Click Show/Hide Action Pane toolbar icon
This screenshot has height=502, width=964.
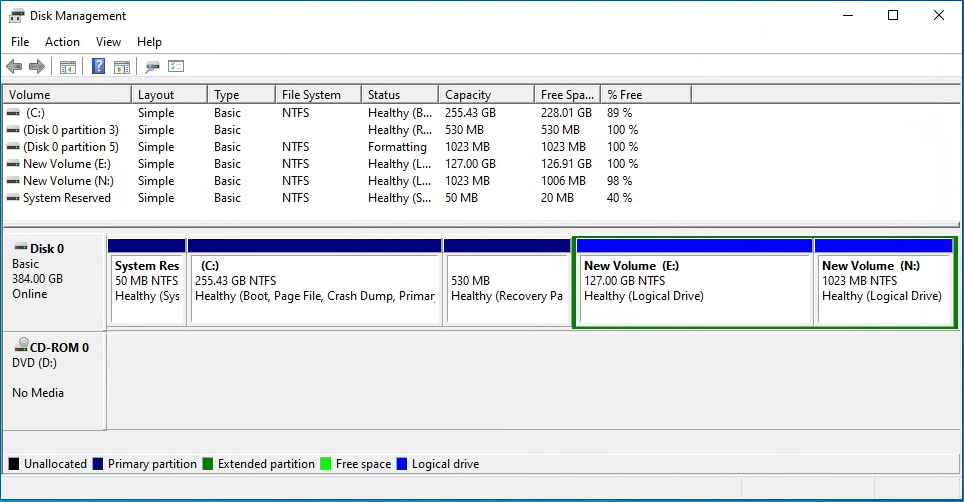[122, 67]
